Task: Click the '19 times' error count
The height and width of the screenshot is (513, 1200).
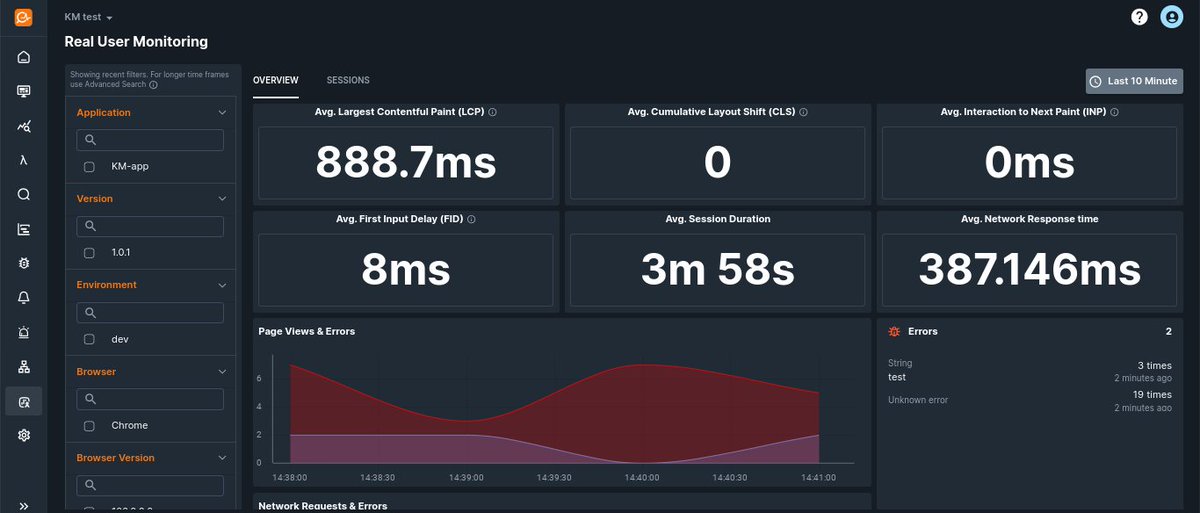Action: pos(1151,395)
